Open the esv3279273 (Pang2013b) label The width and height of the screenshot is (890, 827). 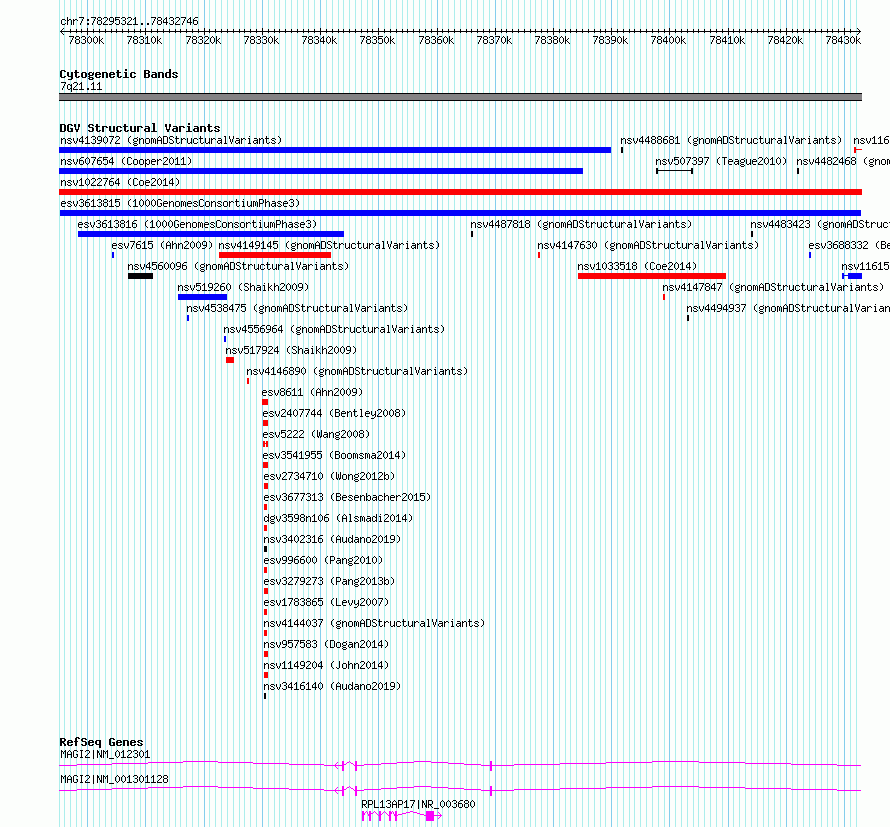[x=329, y=581]
